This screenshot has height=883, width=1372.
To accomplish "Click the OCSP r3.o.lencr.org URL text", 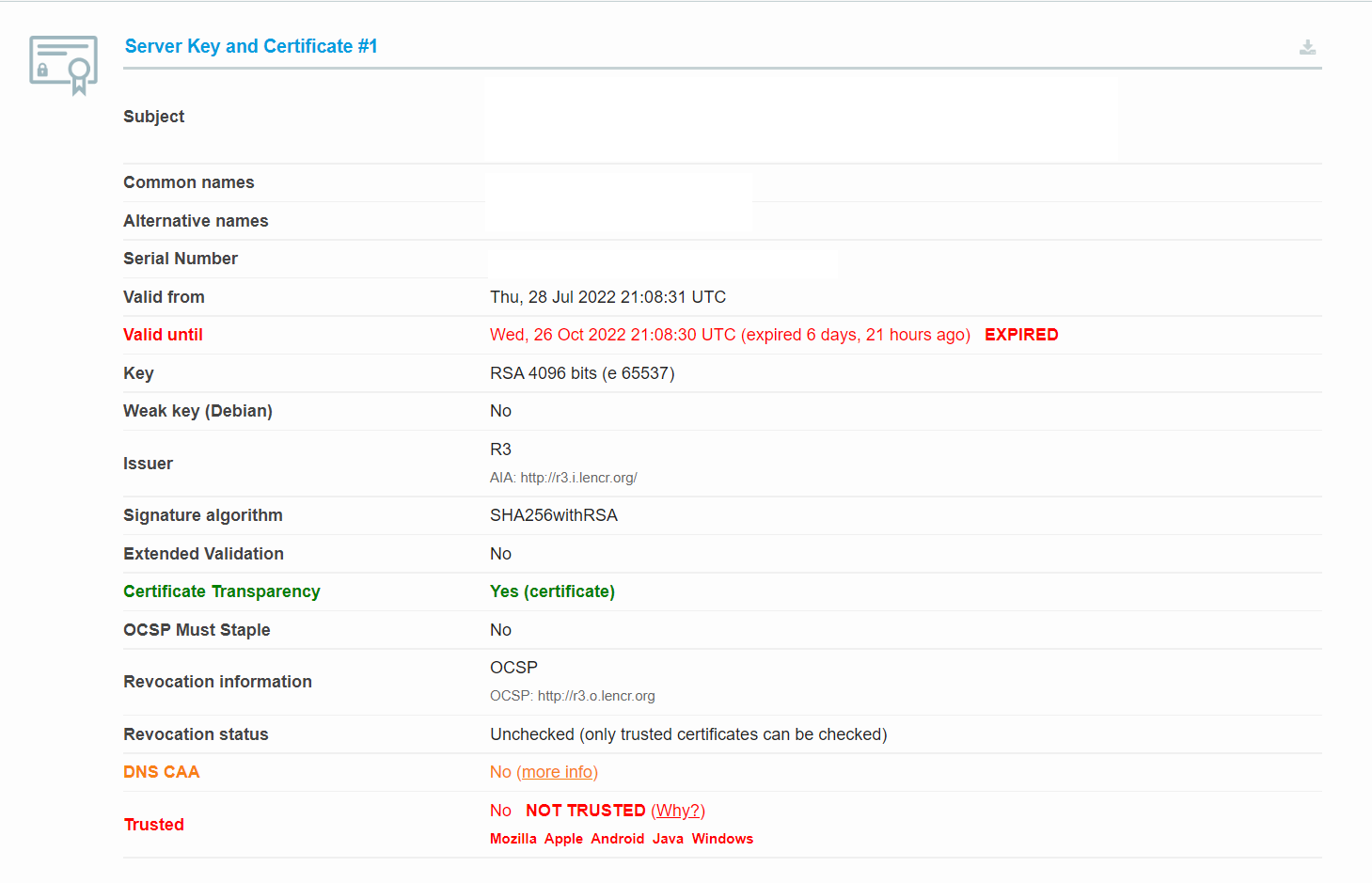I will click(x=596, y=696).
